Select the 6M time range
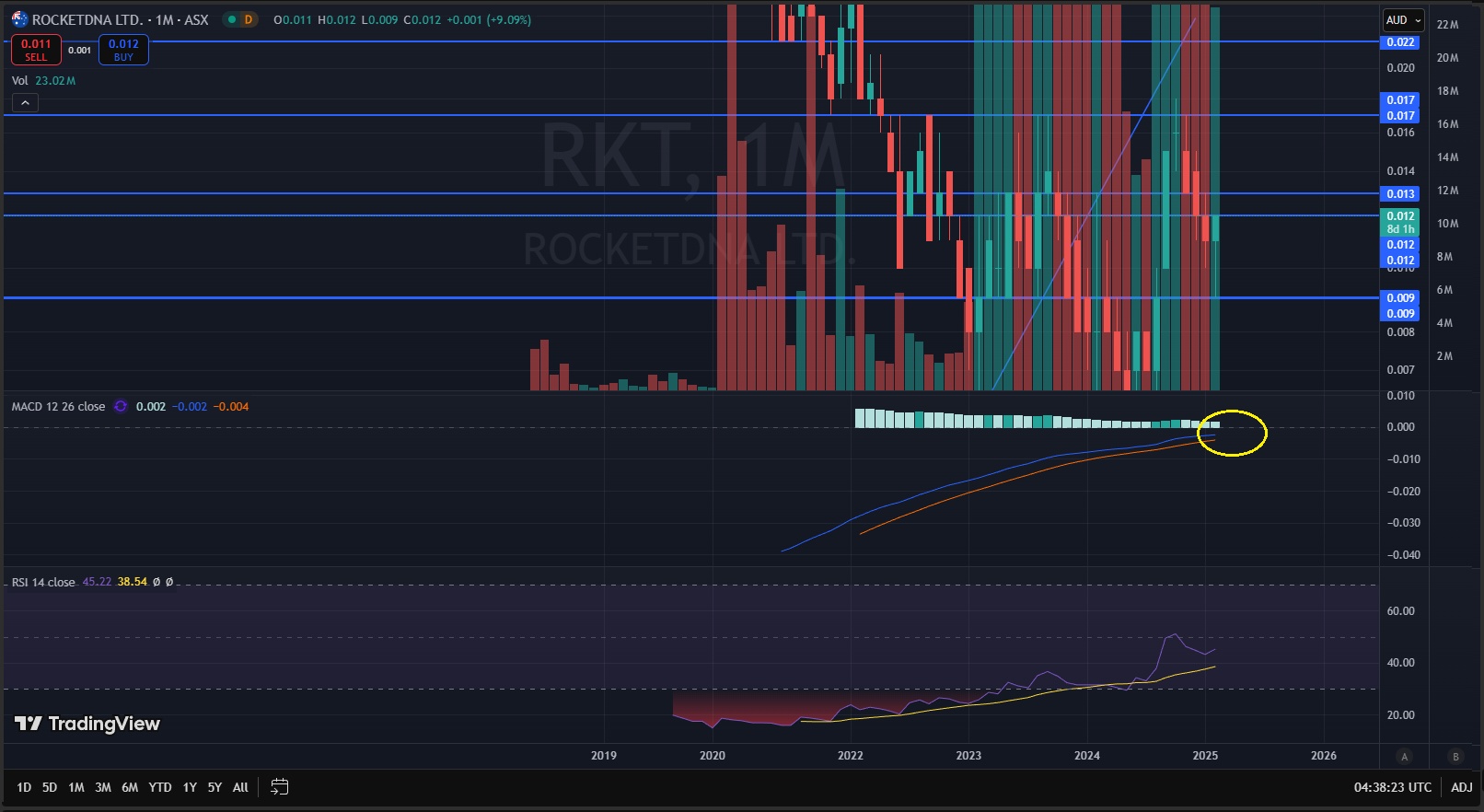This screenshot has height=812, width=1484. click(x=130, y=787)
